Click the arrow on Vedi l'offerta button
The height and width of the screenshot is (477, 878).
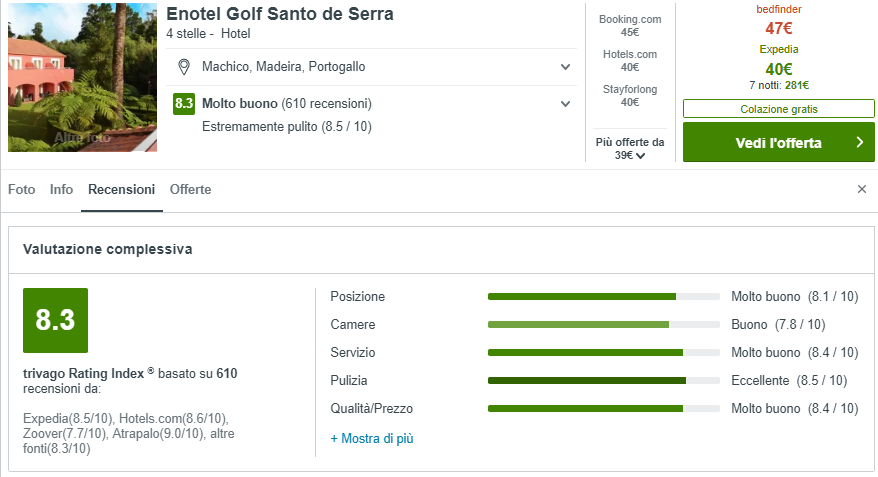click(859, 143)
